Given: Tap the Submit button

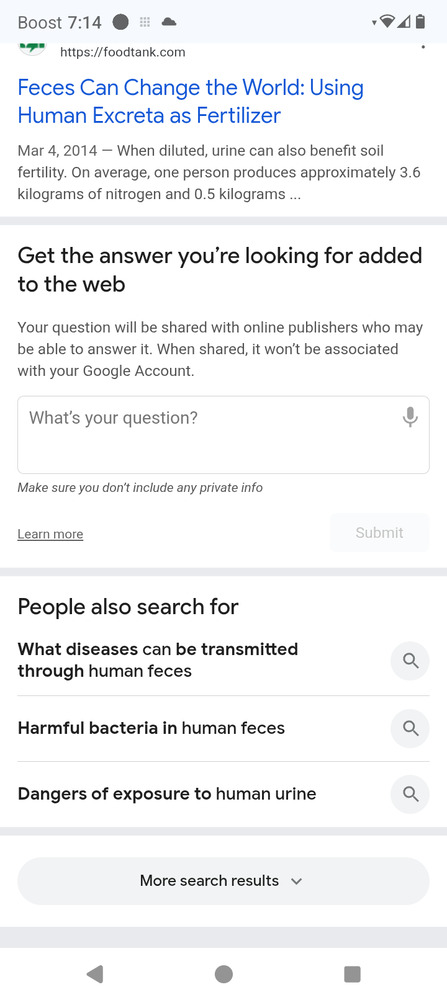Looking at the screenshot, I should click(x=379, y=533).
